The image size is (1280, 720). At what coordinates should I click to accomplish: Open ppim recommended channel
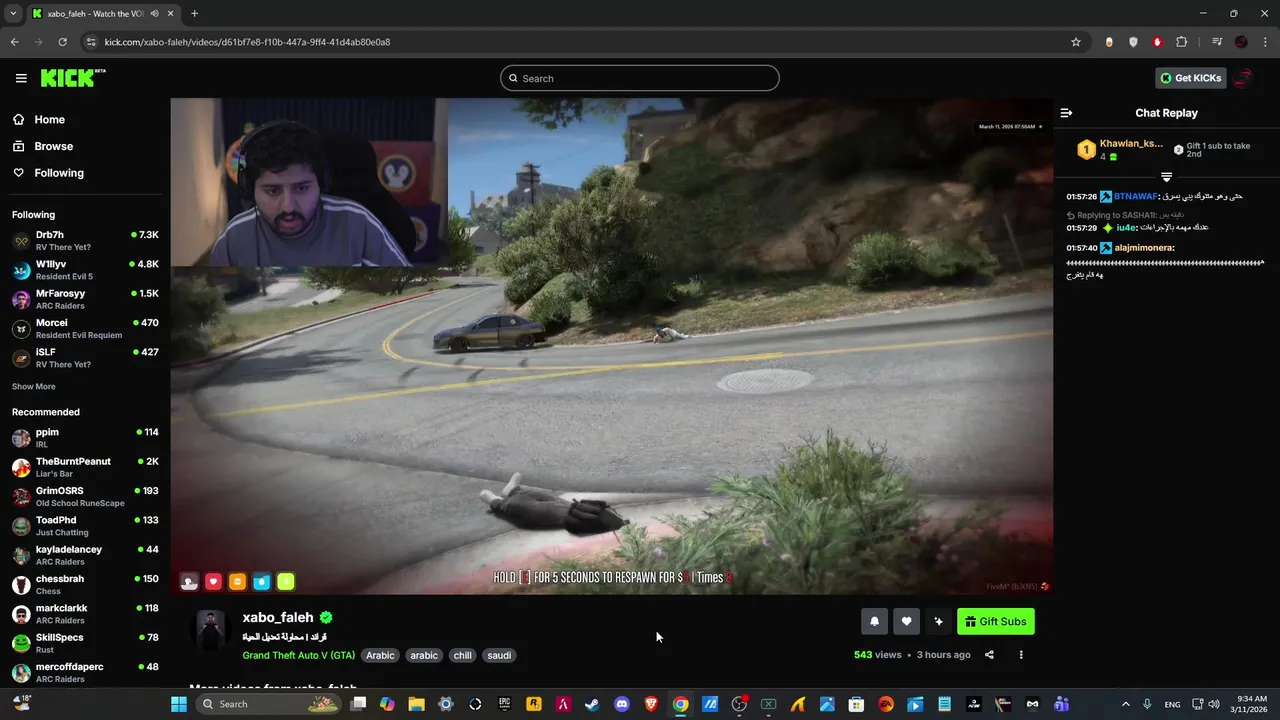tap(85, 438)
